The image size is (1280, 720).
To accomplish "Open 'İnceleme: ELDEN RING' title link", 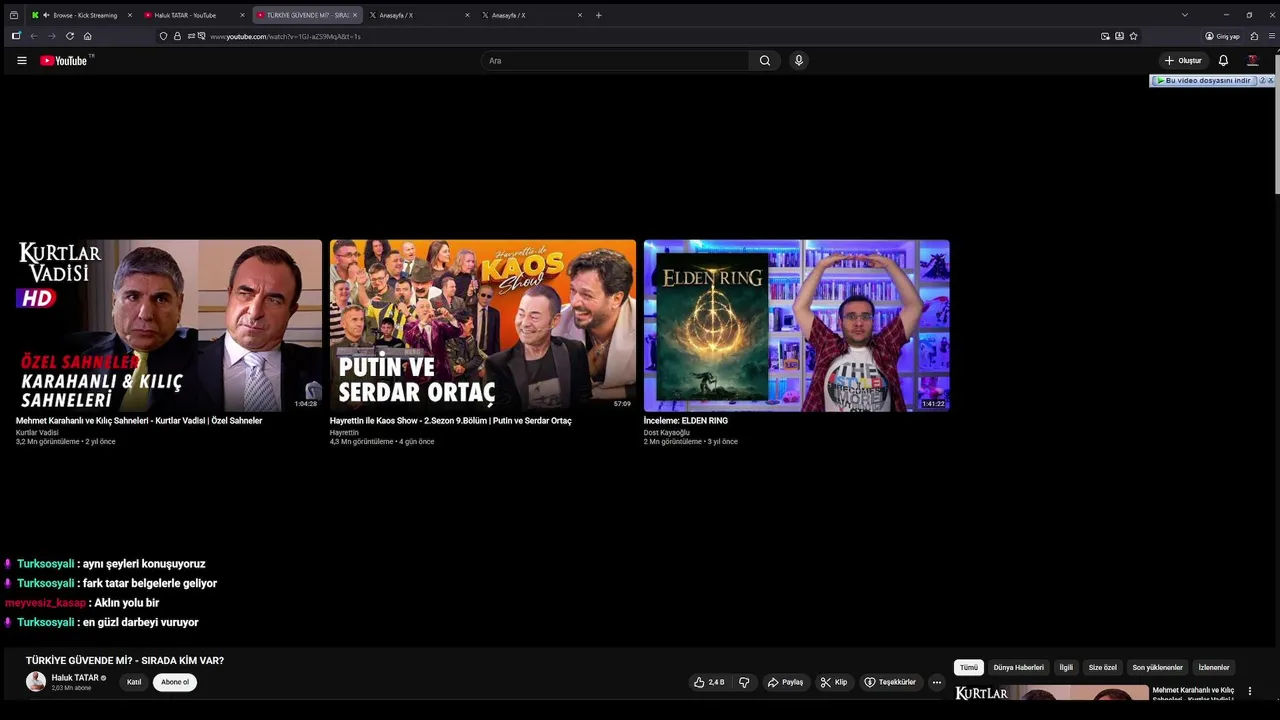I will 686,421.
